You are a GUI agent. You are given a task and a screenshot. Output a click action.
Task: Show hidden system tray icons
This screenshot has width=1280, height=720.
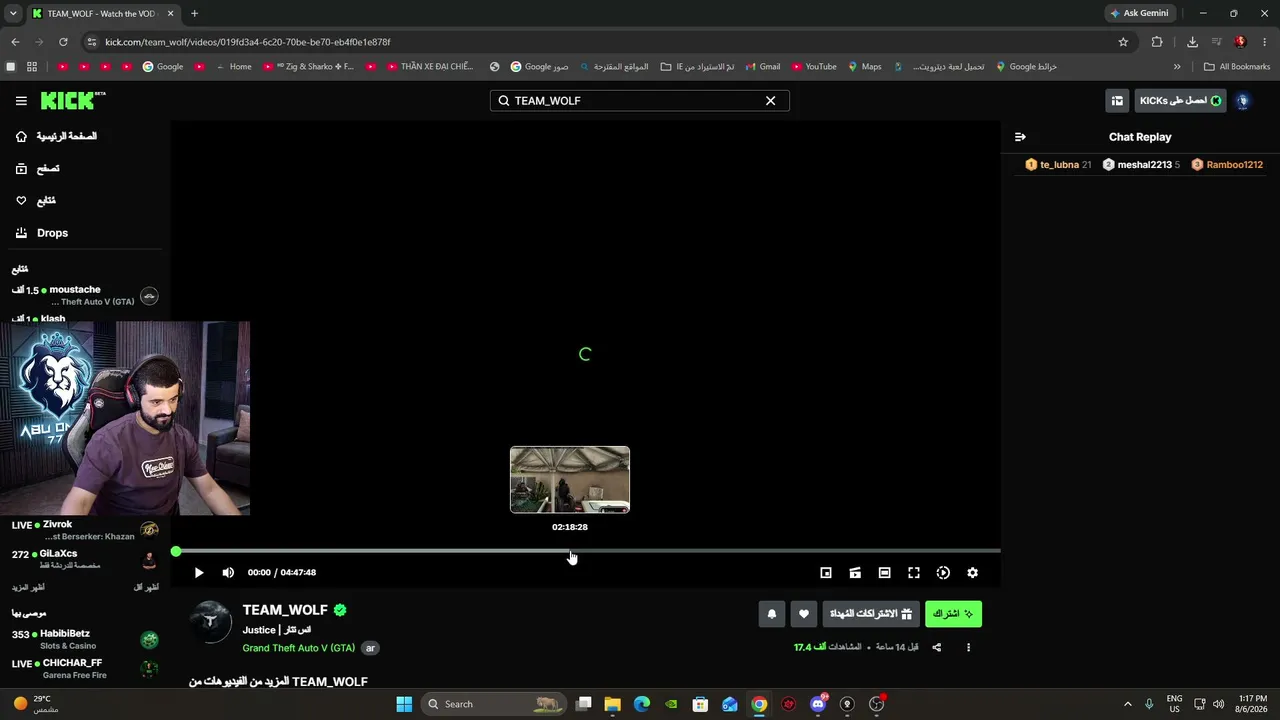click(x=1128, y=704)
